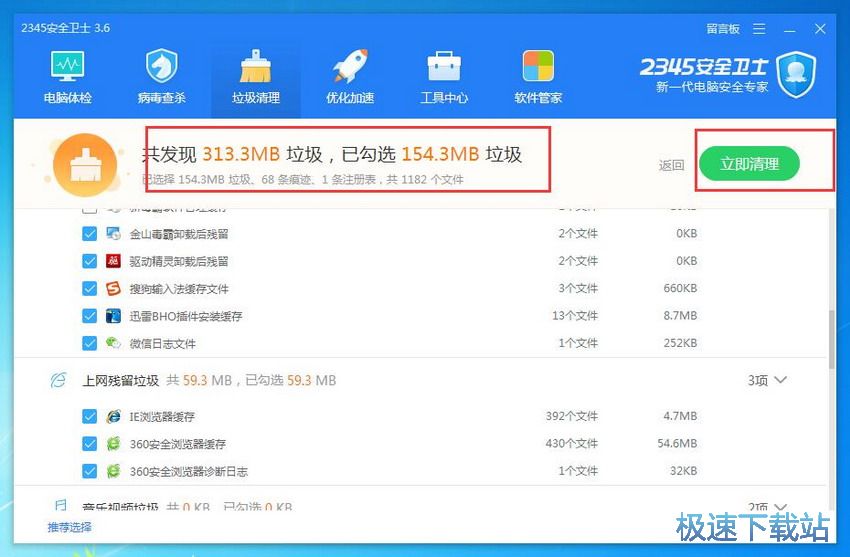
Task: Open the main menu hamburger icon
Action: 759,29
